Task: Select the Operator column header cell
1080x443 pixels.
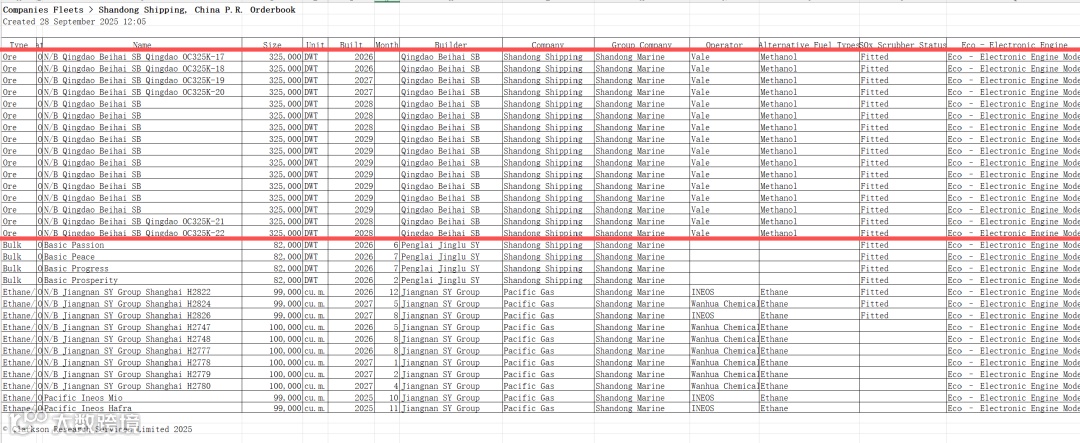Action: [724, 45]
